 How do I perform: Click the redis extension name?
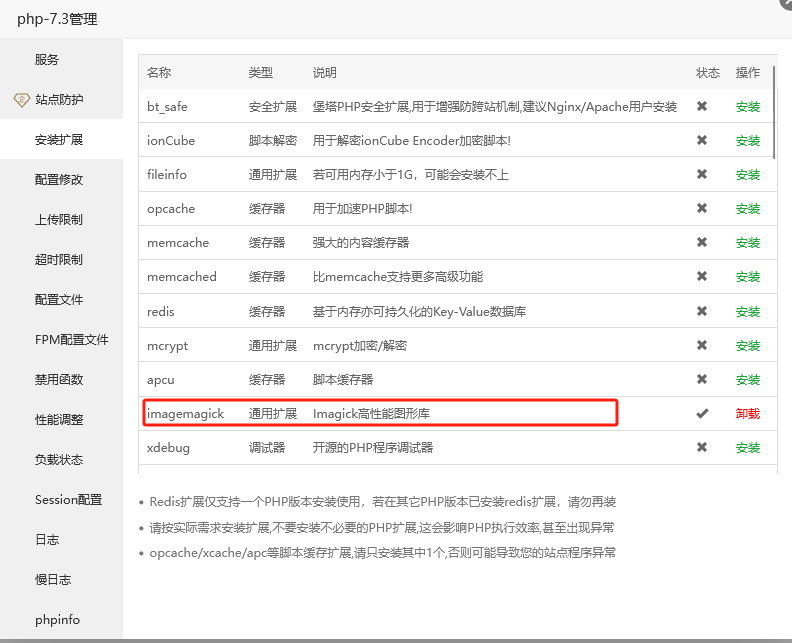coord(161,312)
